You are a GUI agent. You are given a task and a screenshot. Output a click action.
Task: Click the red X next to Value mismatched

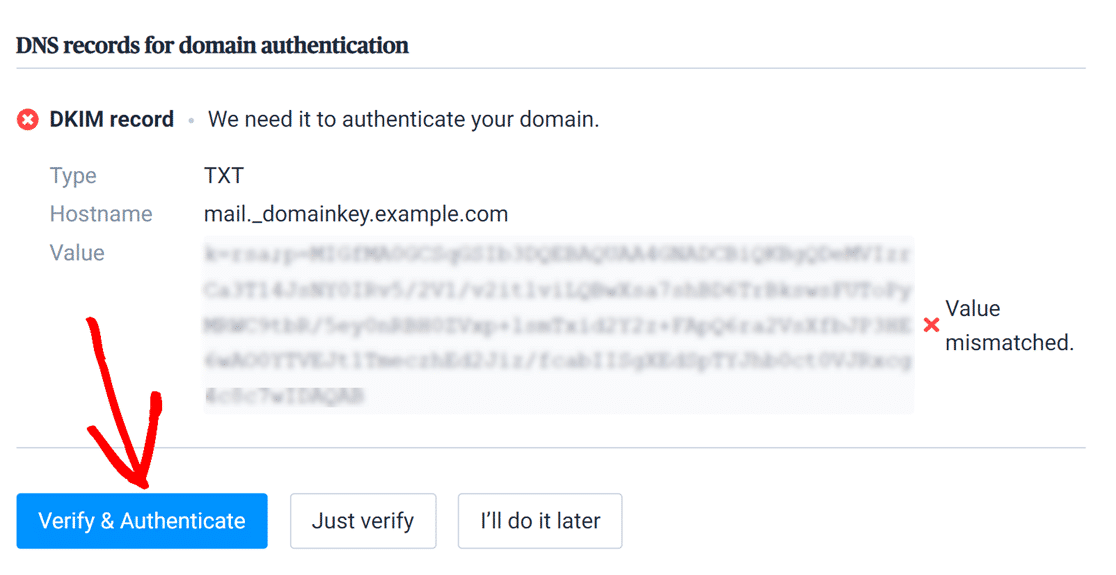pyautogui.click(x=931, y=325)
